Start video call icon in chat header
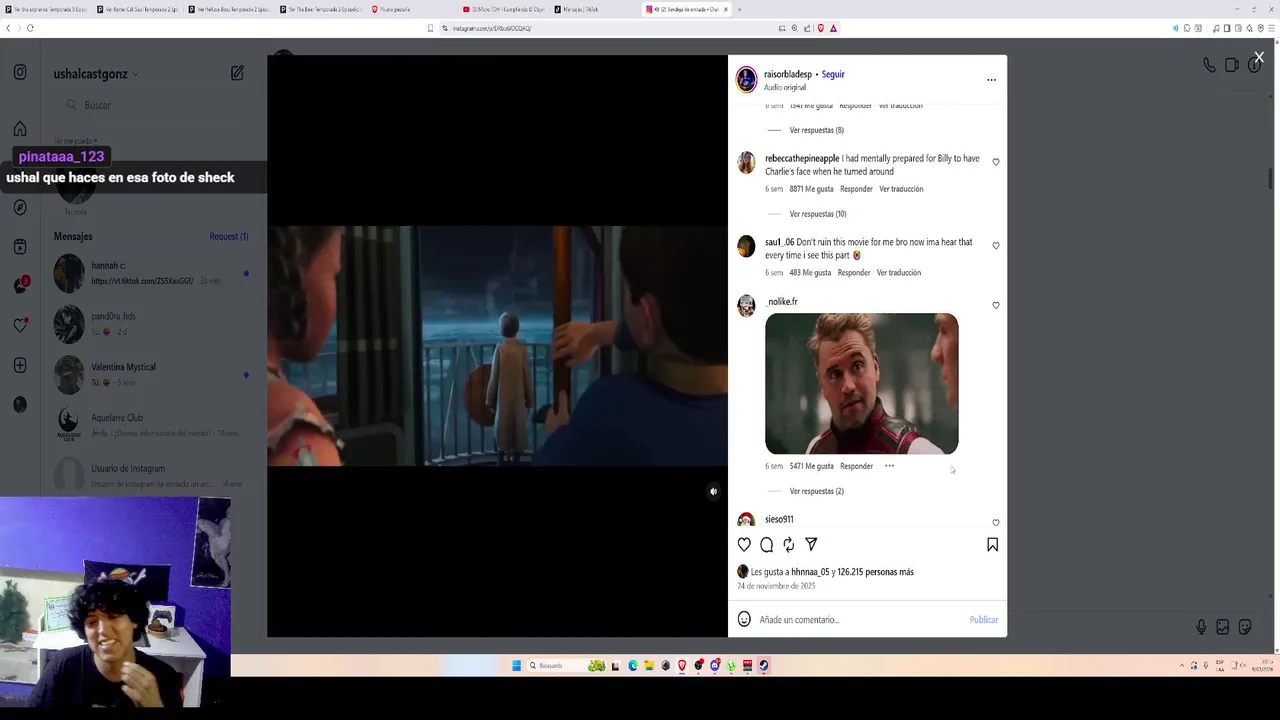1280x720 pixels. (1231, 65)
